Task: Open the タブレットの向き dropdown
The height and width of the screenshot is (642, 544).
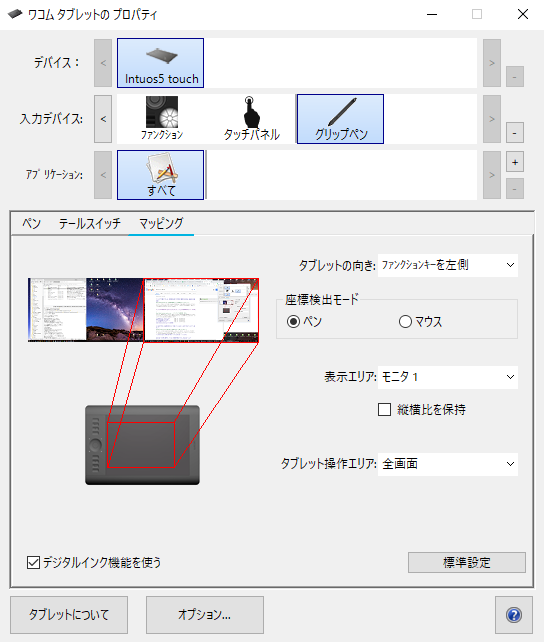Action: 448,265
